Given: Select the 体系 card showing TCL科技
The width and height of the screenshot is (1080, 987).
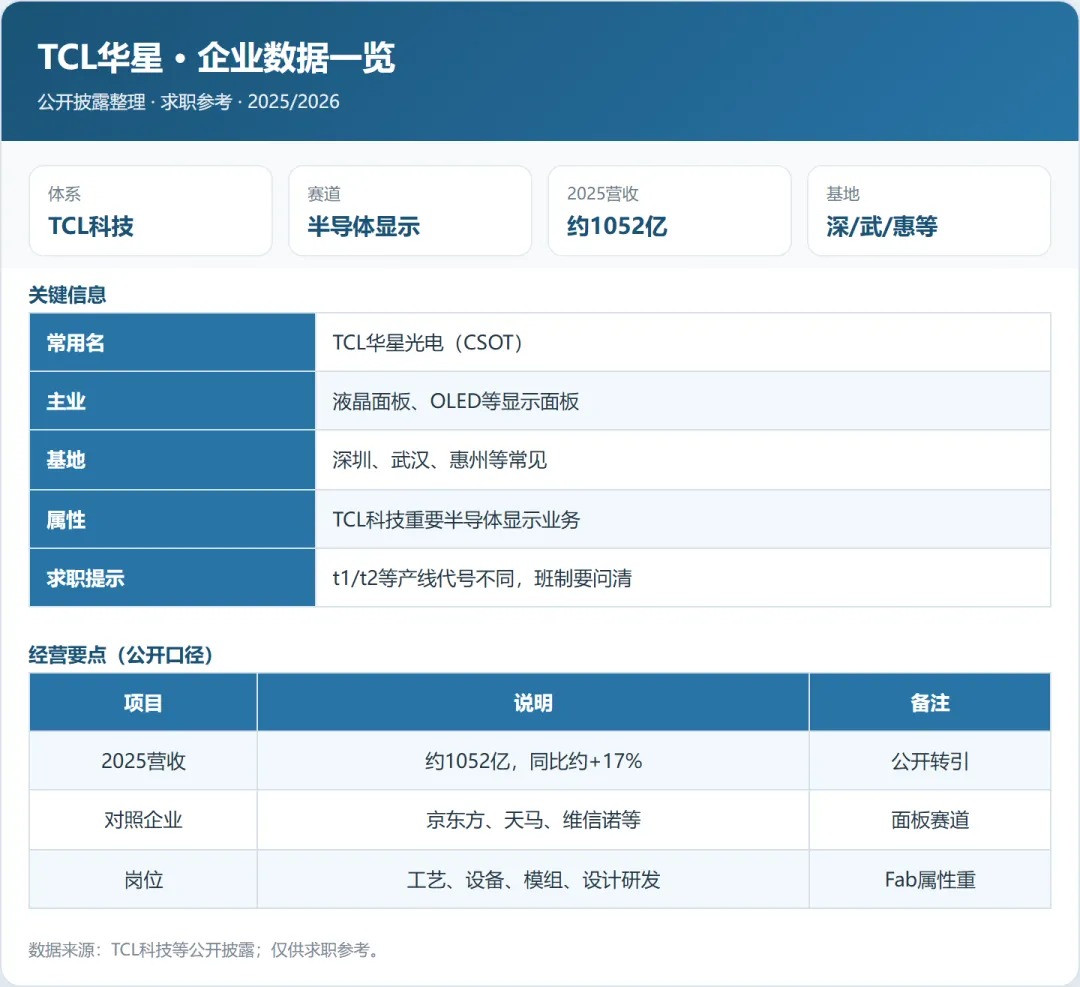Looking at the screenshot, I should (151, 211).
